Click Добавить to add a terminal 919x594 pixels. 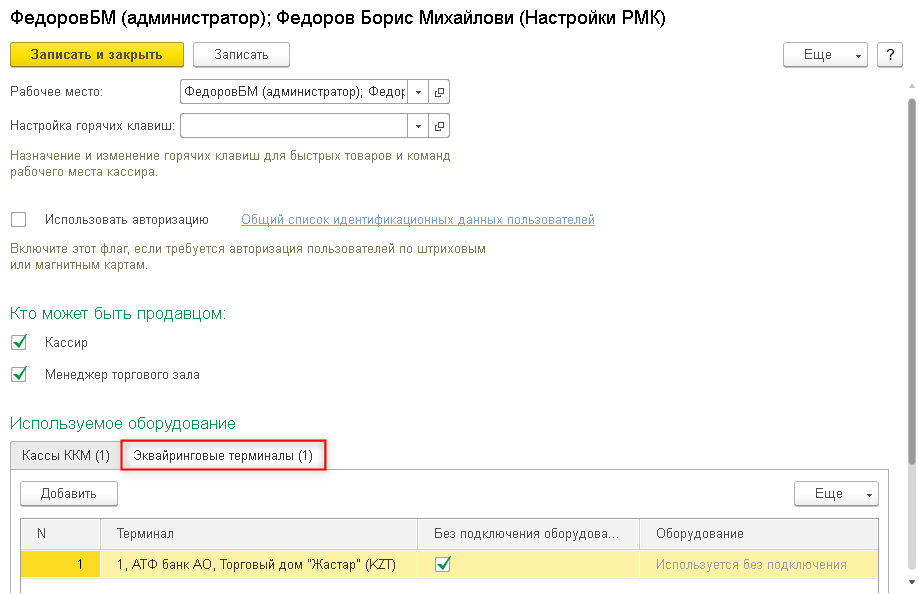[x=69, y=493]
